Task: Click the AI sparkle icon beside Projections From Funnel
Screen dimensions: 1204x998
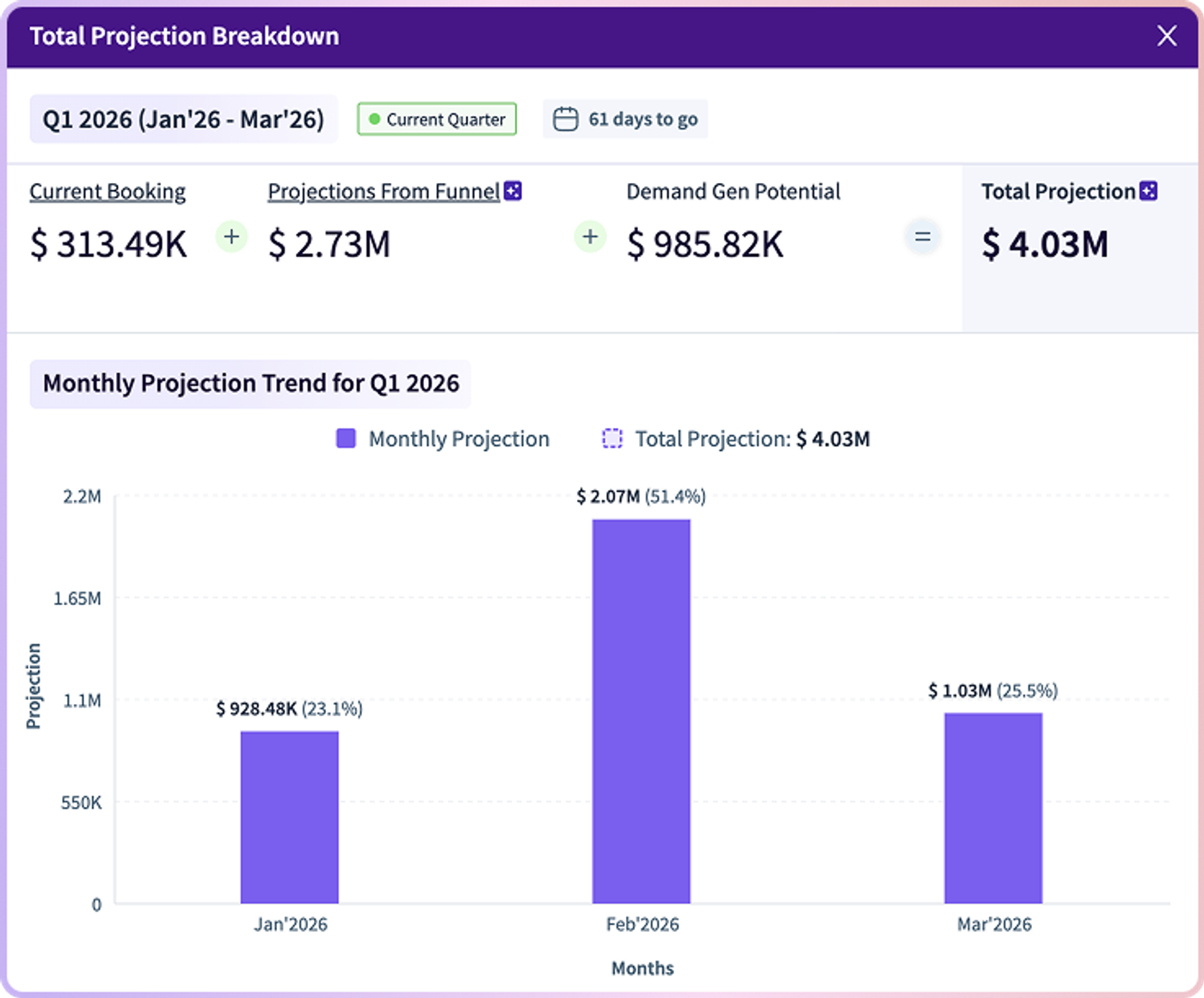Action: pyautogui.click(x=513, y=191)
